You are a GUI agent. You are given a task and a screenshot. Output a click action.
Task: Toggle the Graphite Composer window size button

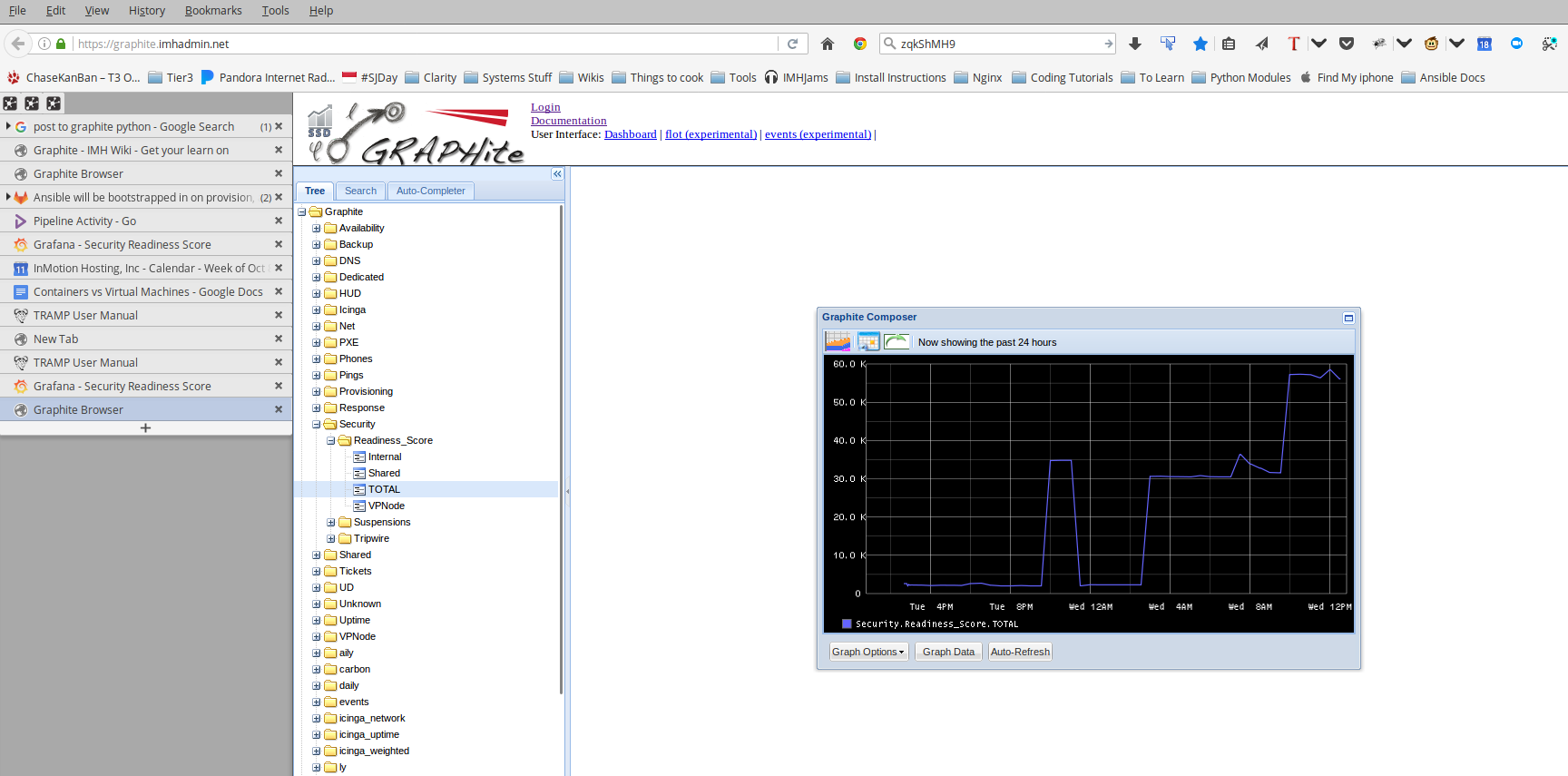(1348, 318)
